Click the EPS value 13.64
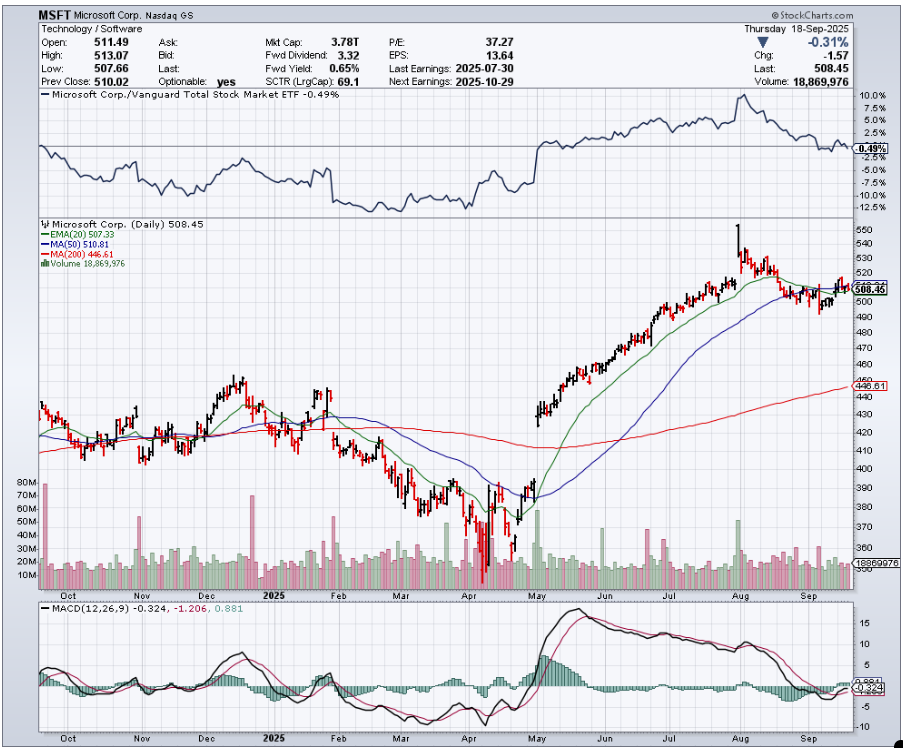 [x=499, y=56]
